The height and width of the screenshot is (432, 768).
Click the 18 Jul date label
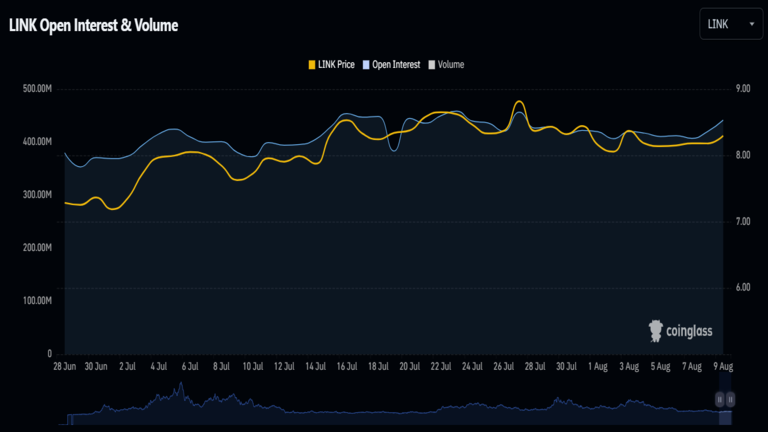click(x=378, y=366)
